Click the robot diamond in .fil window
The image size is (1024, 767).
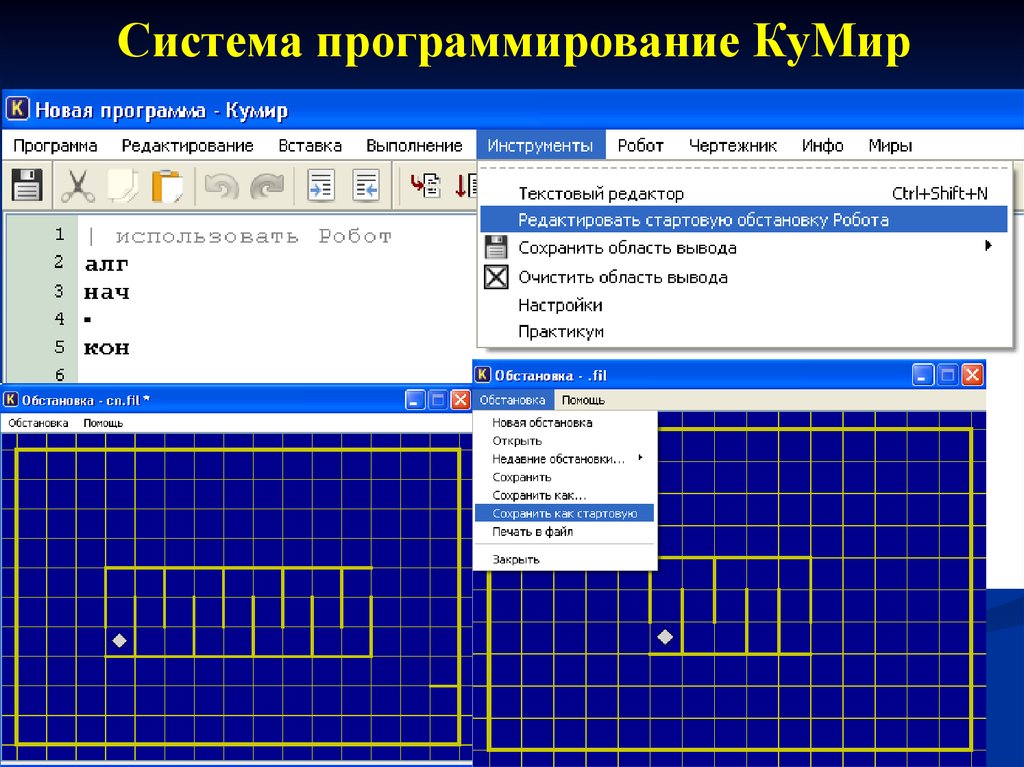coord(665,636)
